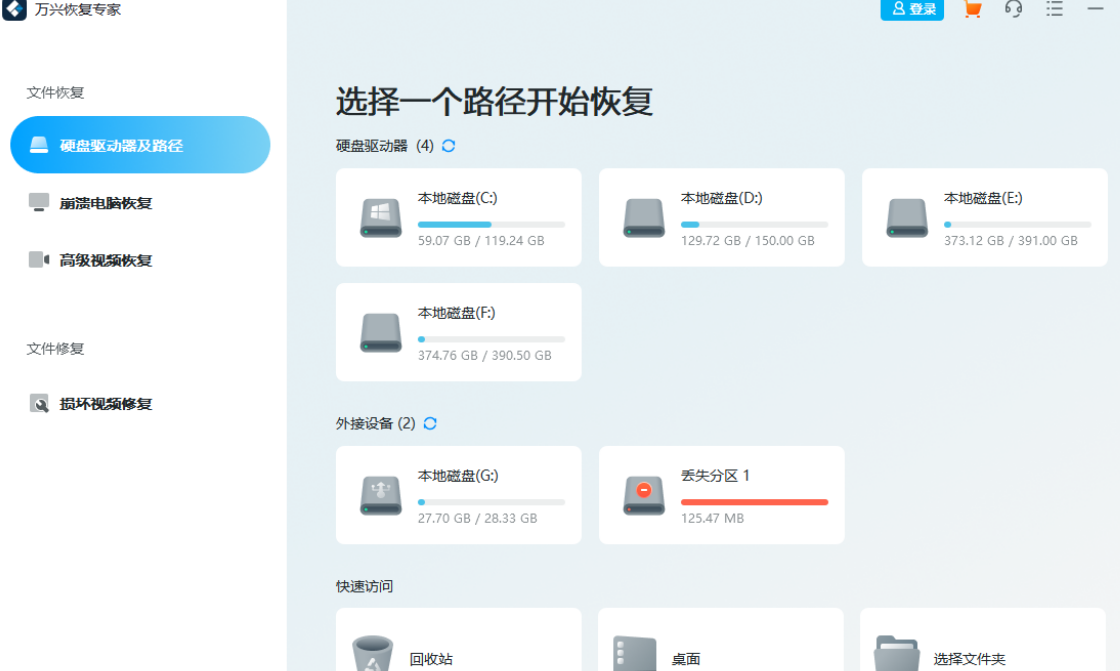Open customer support headset icon
The width and height of the screenshot is (1120, 671).
(x=1013, y=9)
